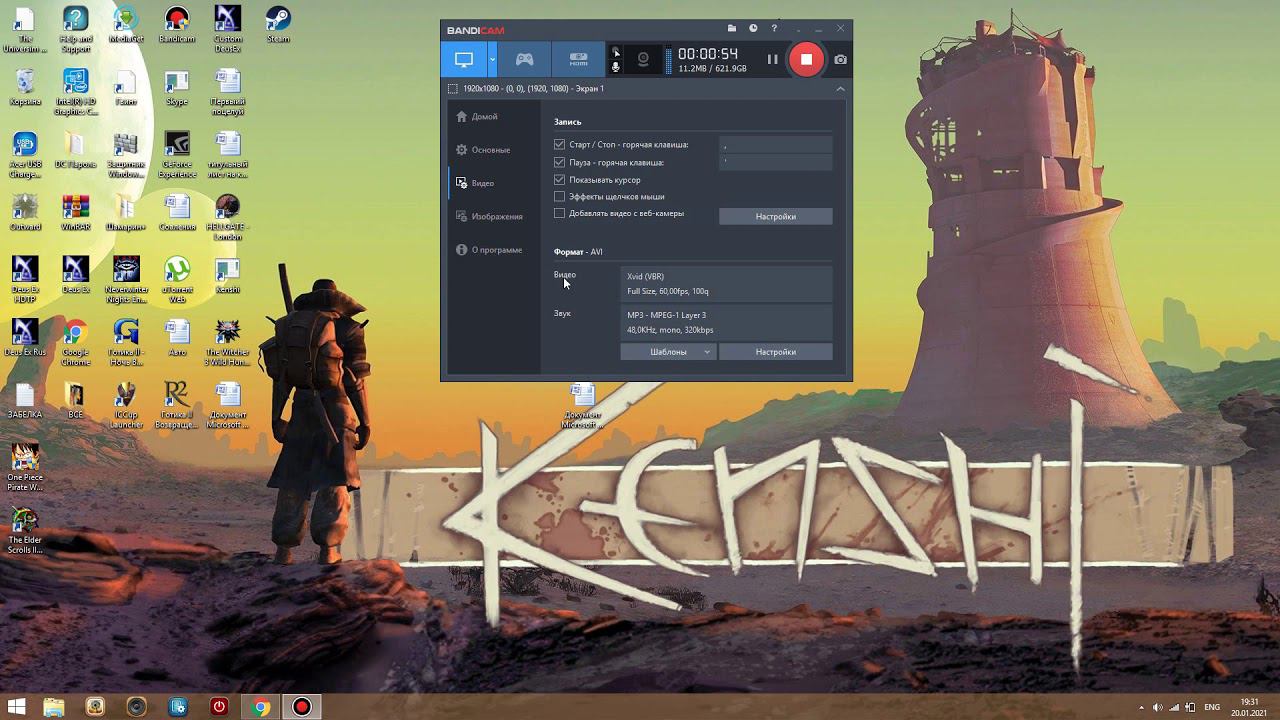
Task: Collapse the 1920x1080 recording area bar
Action: 840,89
